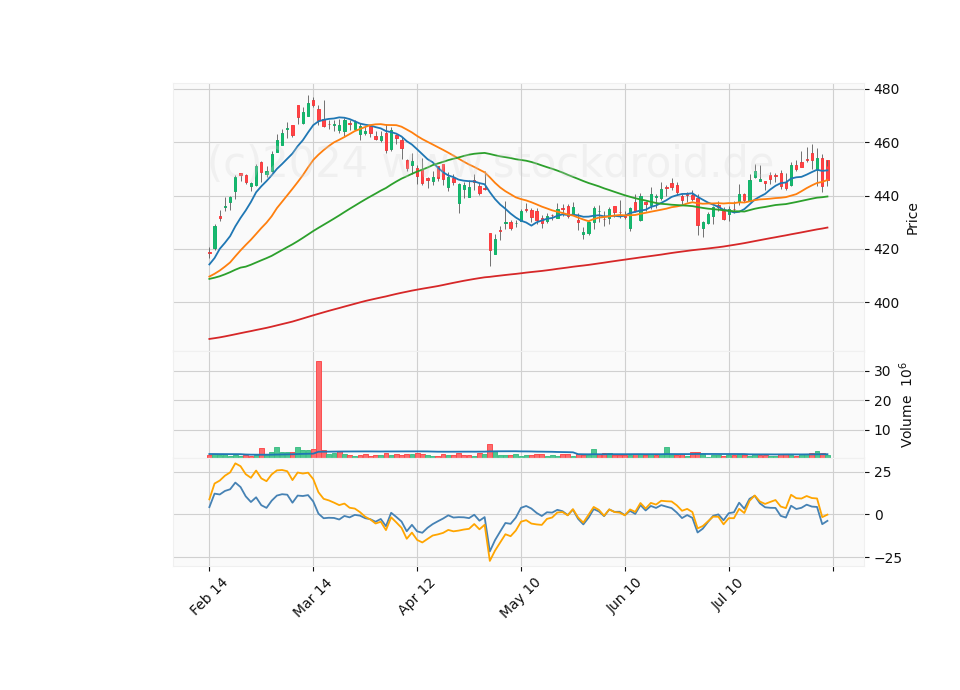This screenshot has width=960, height=690.
Task: Click the 480 price axis label
Action: [887, 89]
